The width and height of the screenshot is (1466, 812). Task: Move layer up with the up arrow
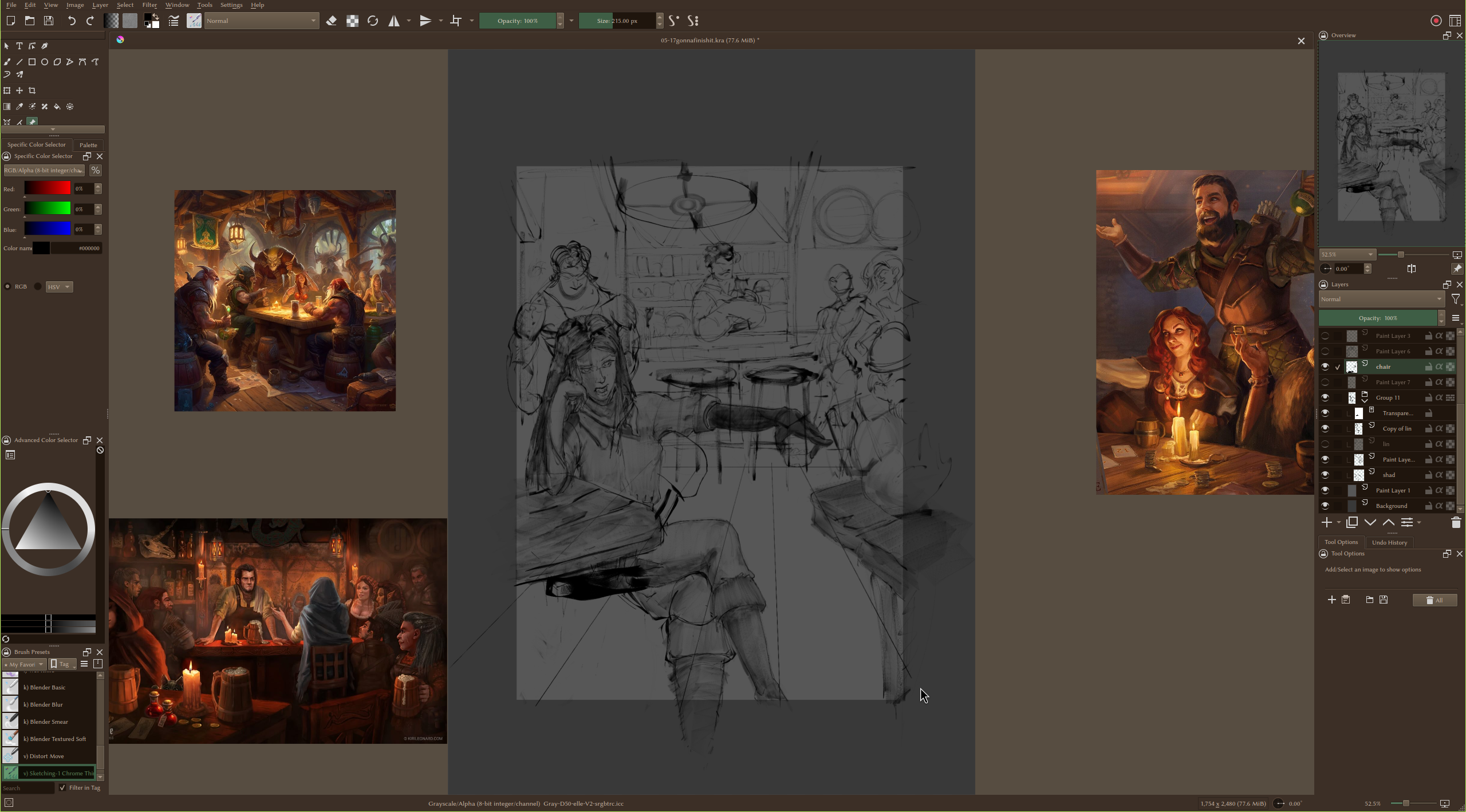coord(1389,522)
